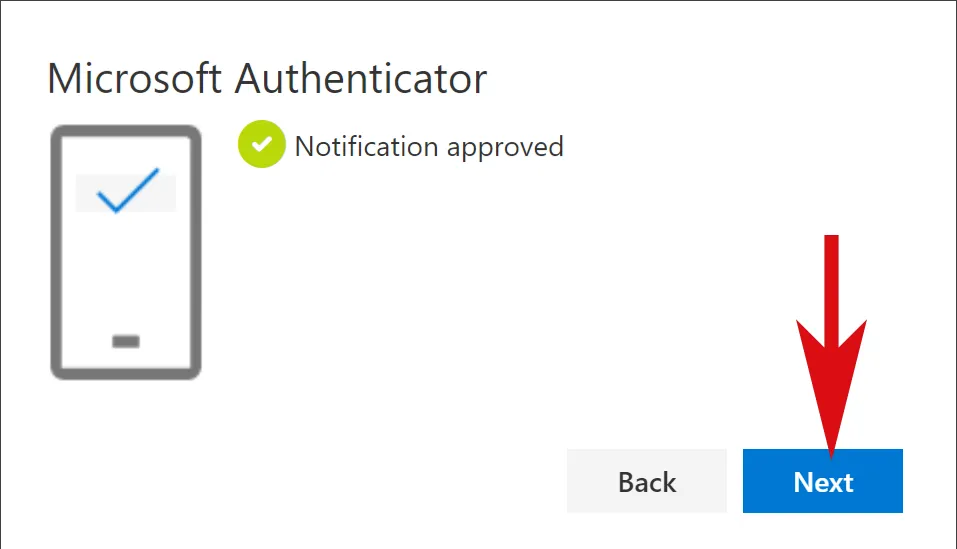Click the Next button

tap(822, 482)
